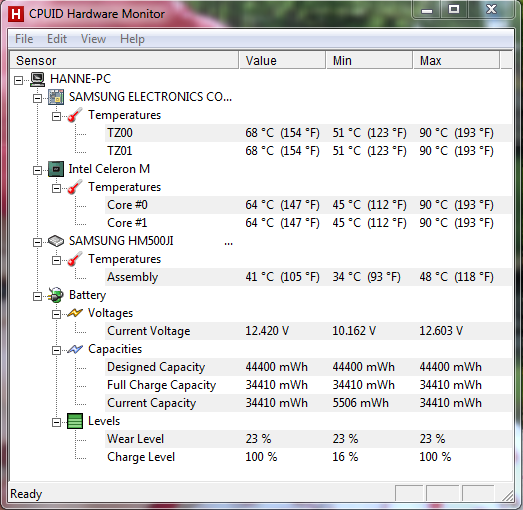
Task: Select the Wear Level row
Action: [309, 439]
